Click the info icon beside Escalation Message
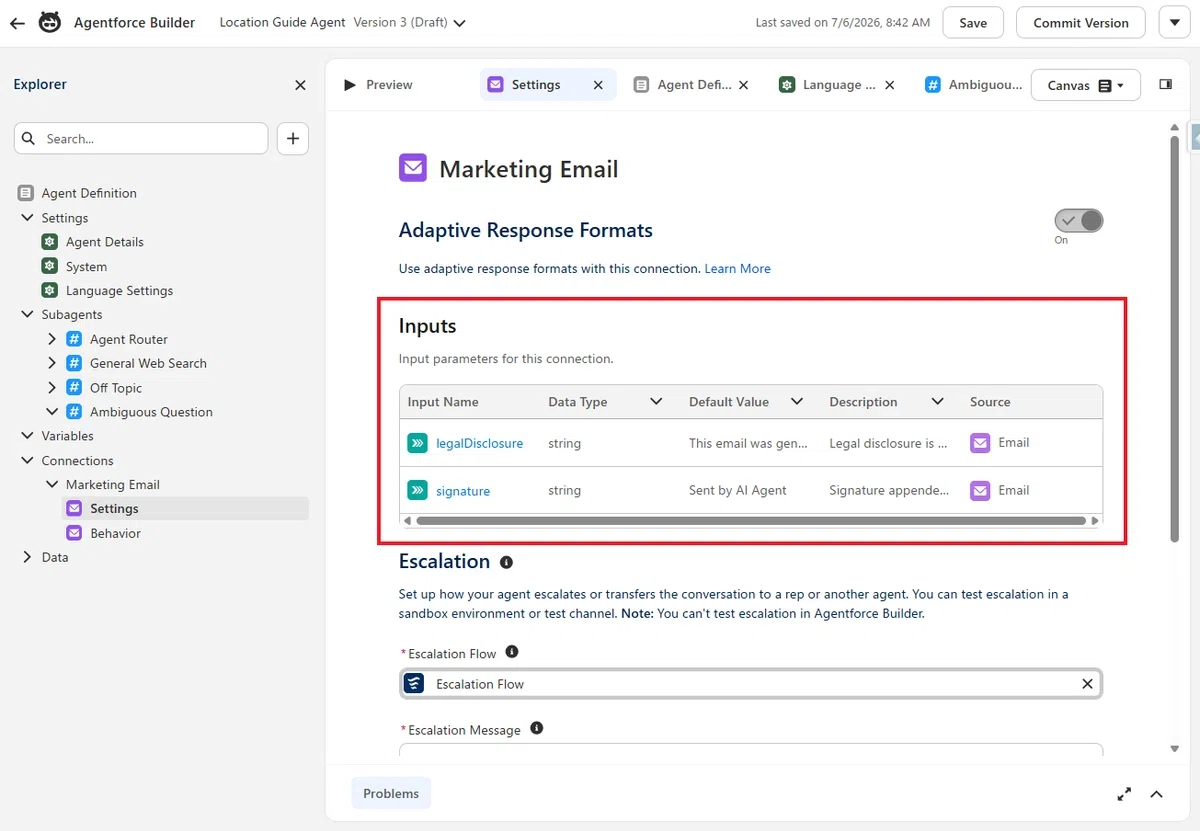The image size is (1200, 831). (x=536, y=728)
